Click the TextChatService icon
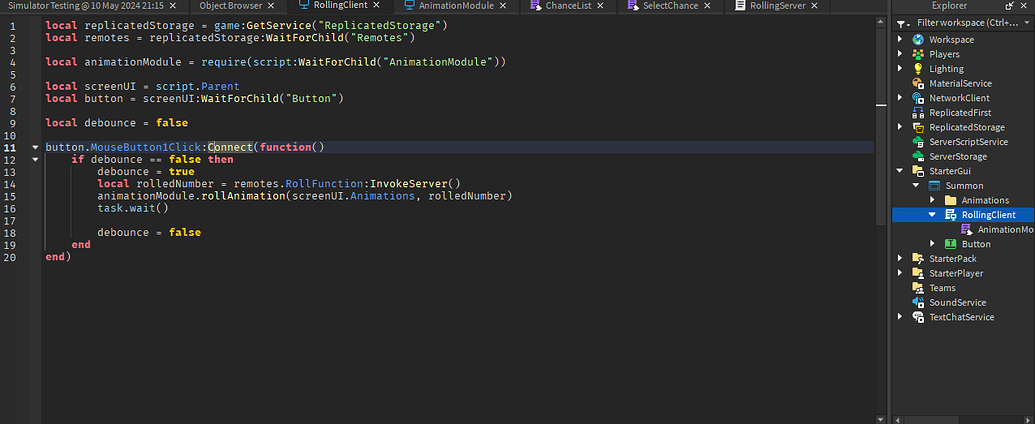 pyautogui.click(x=918, y=317)
